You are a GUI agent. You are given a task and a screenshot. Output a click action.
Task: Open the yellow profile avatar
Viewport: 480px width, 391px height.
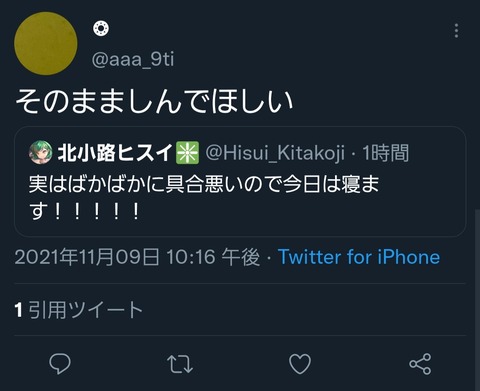tap(46, 43)
